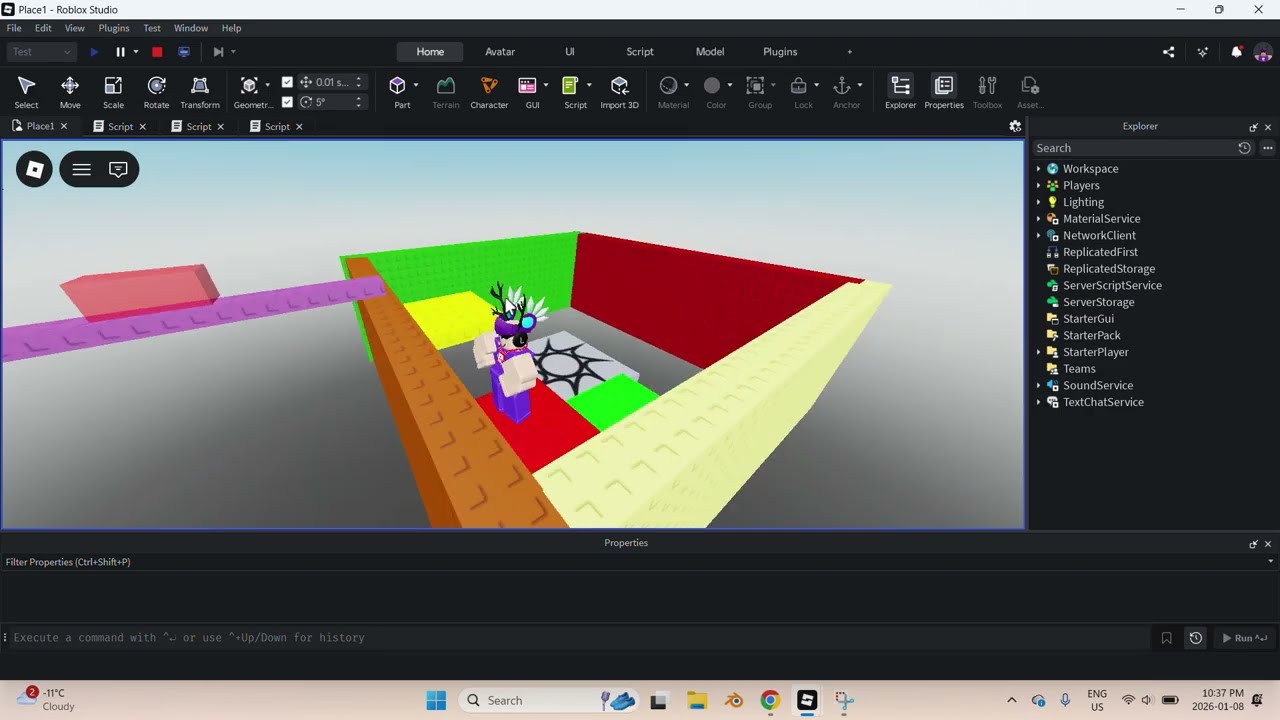1280x720 pixels.
Task: Activate the Transform tool
Action: [x=200, y=92]
